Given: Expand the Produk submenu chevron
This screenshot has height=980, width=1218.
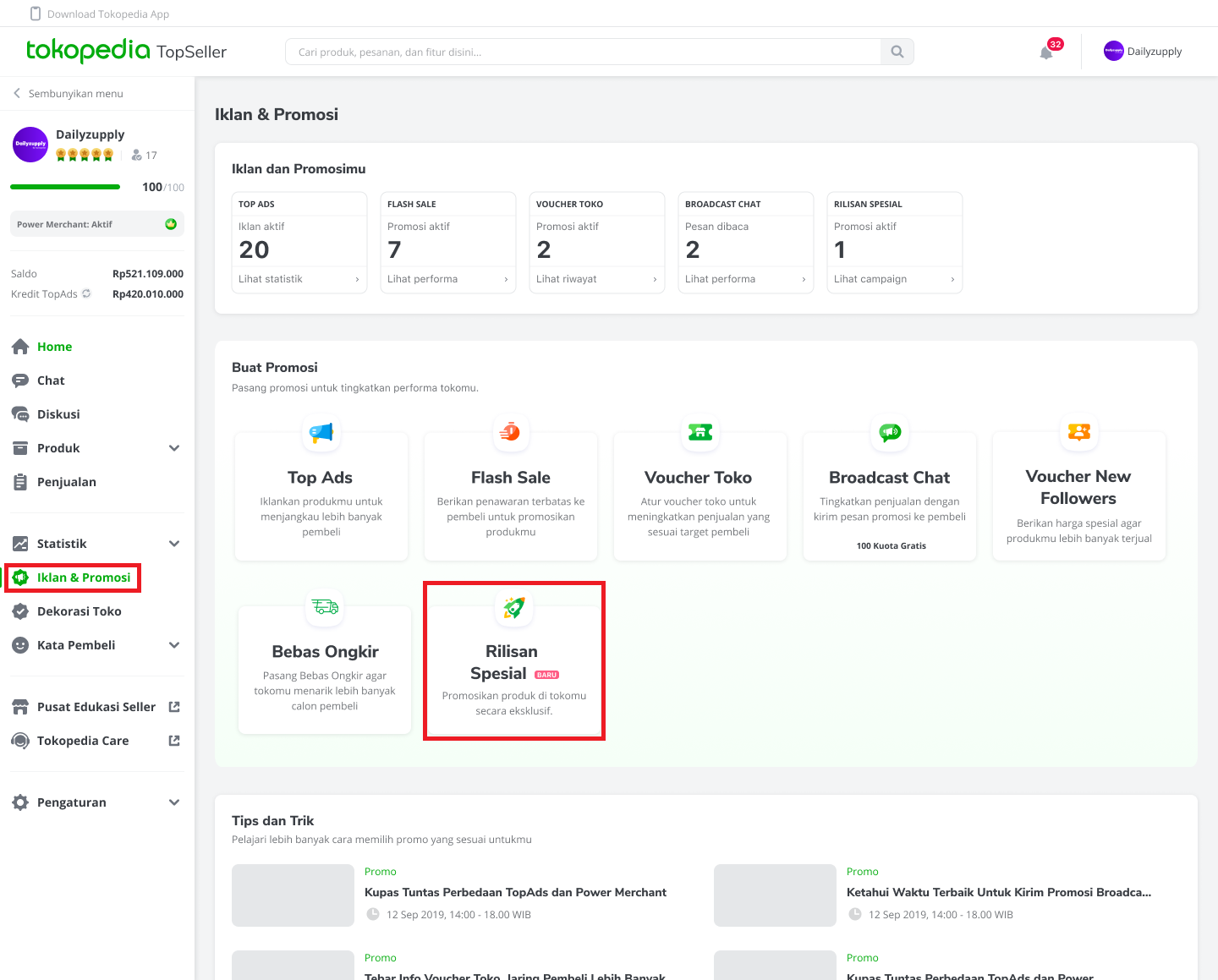Looking at the screenshot, I should point(174,448).
